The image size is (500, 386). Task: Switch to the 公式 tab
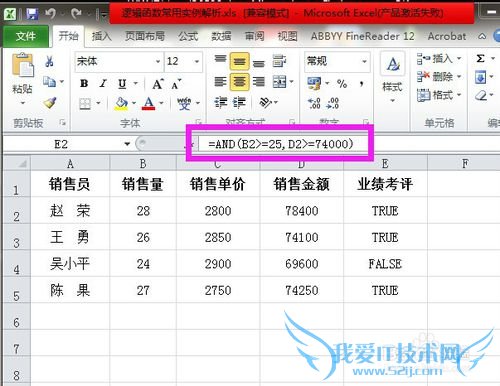188,36
